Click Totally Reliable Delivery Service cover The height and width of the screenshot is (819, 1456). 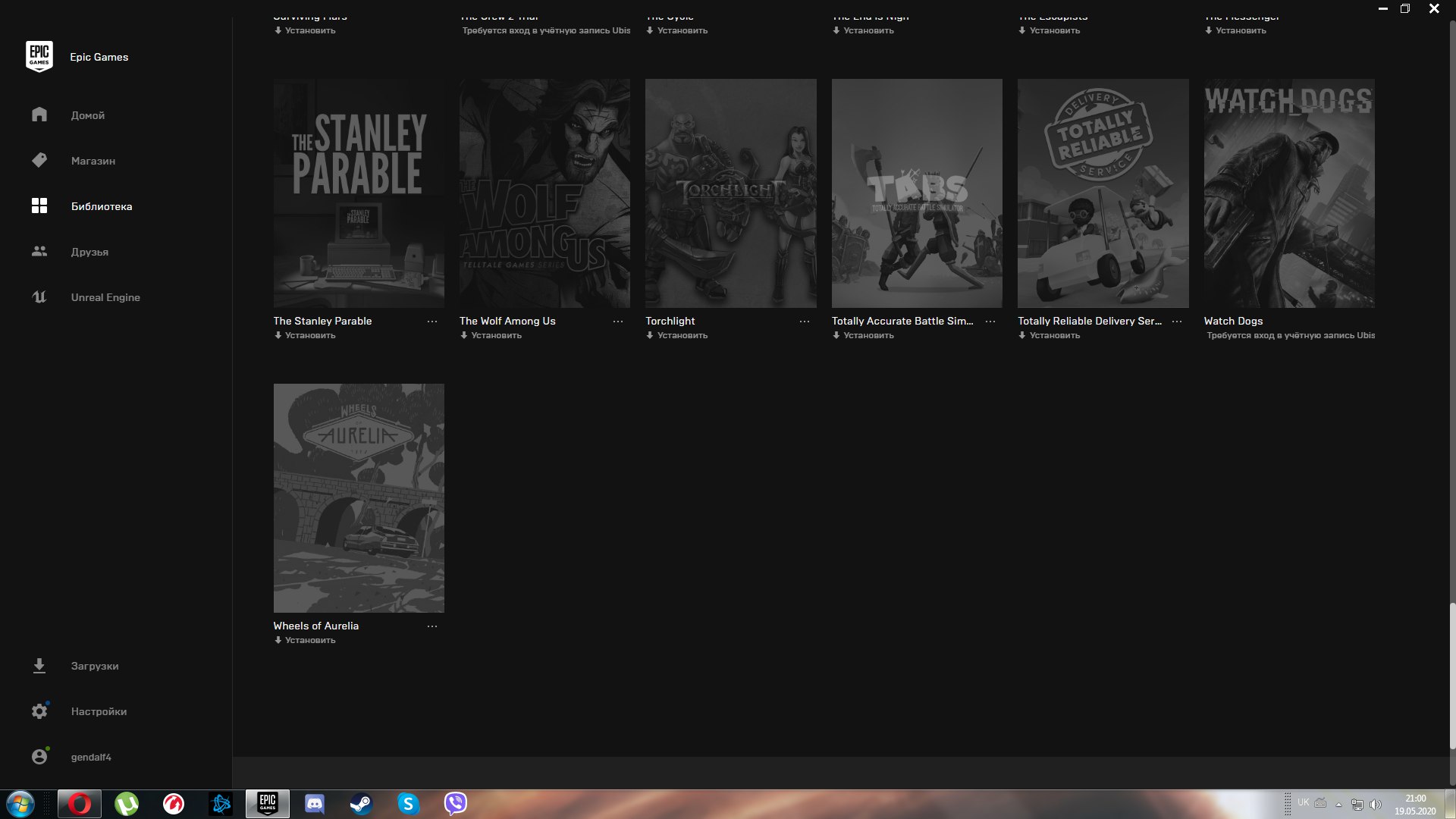1103,193
